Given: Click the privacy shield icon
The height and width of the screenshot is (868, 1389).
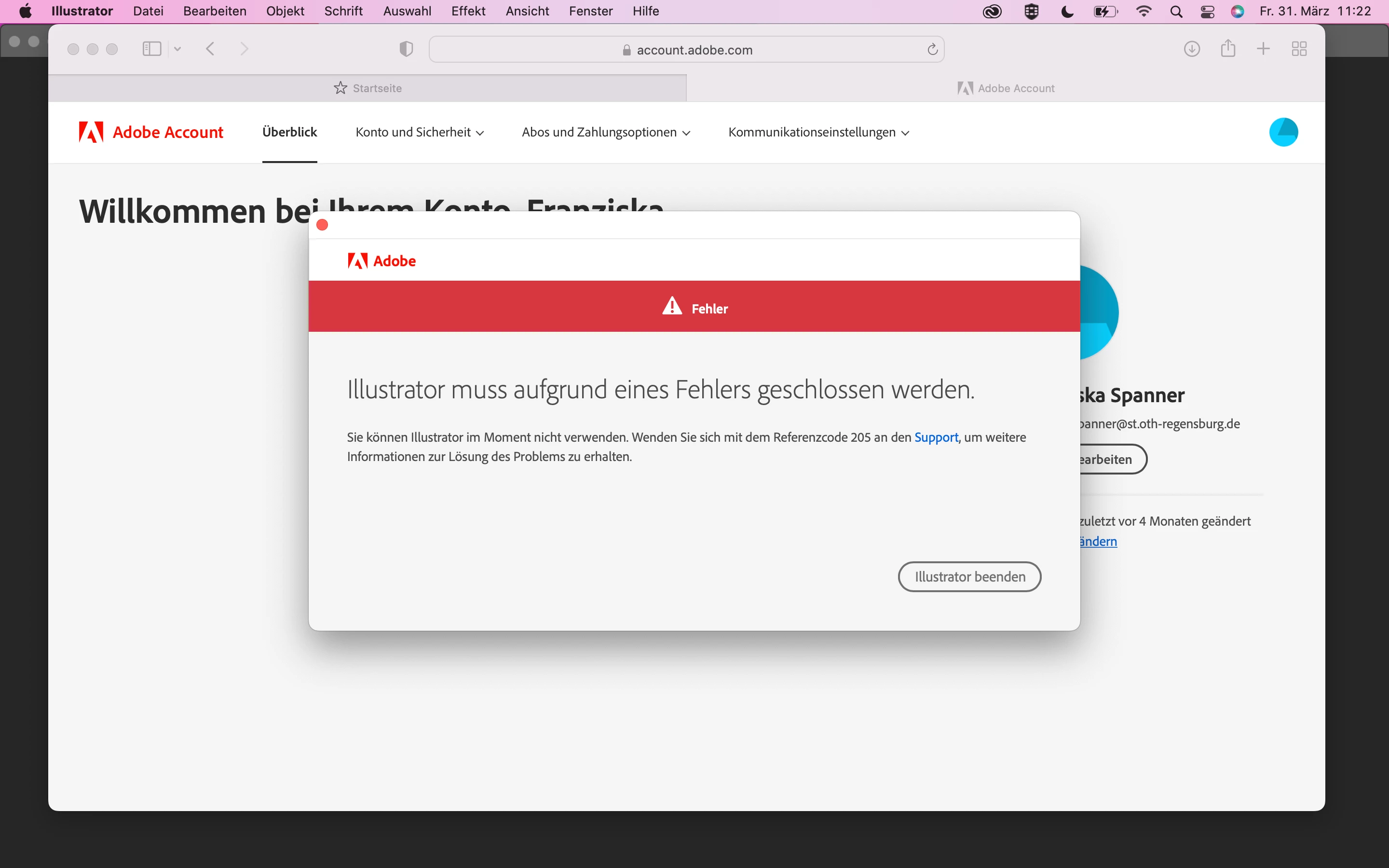Looking at the screenshot, I should (406, 49).
